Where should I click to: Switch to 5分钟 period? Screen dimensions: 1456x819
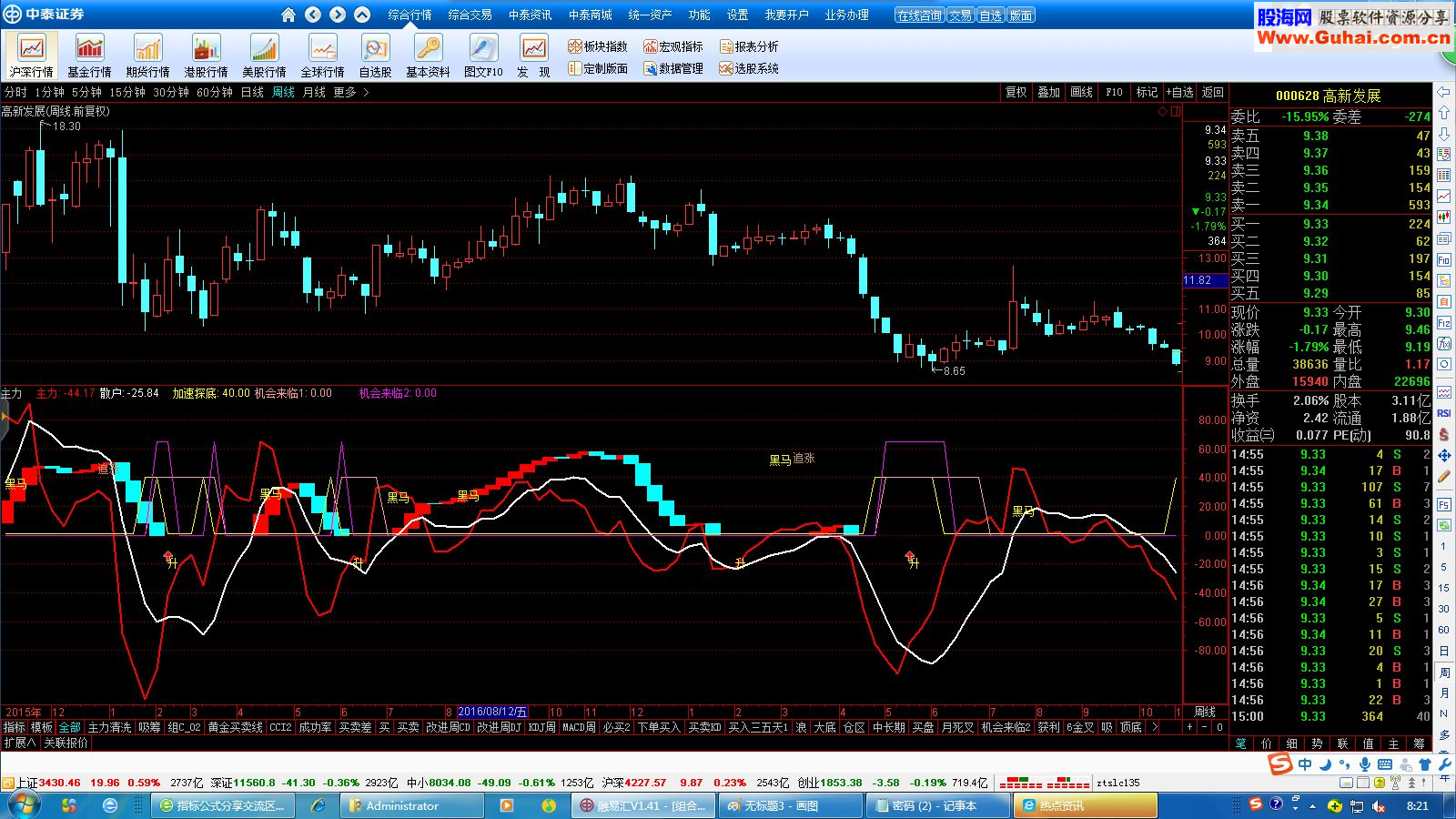pos(86,92)
